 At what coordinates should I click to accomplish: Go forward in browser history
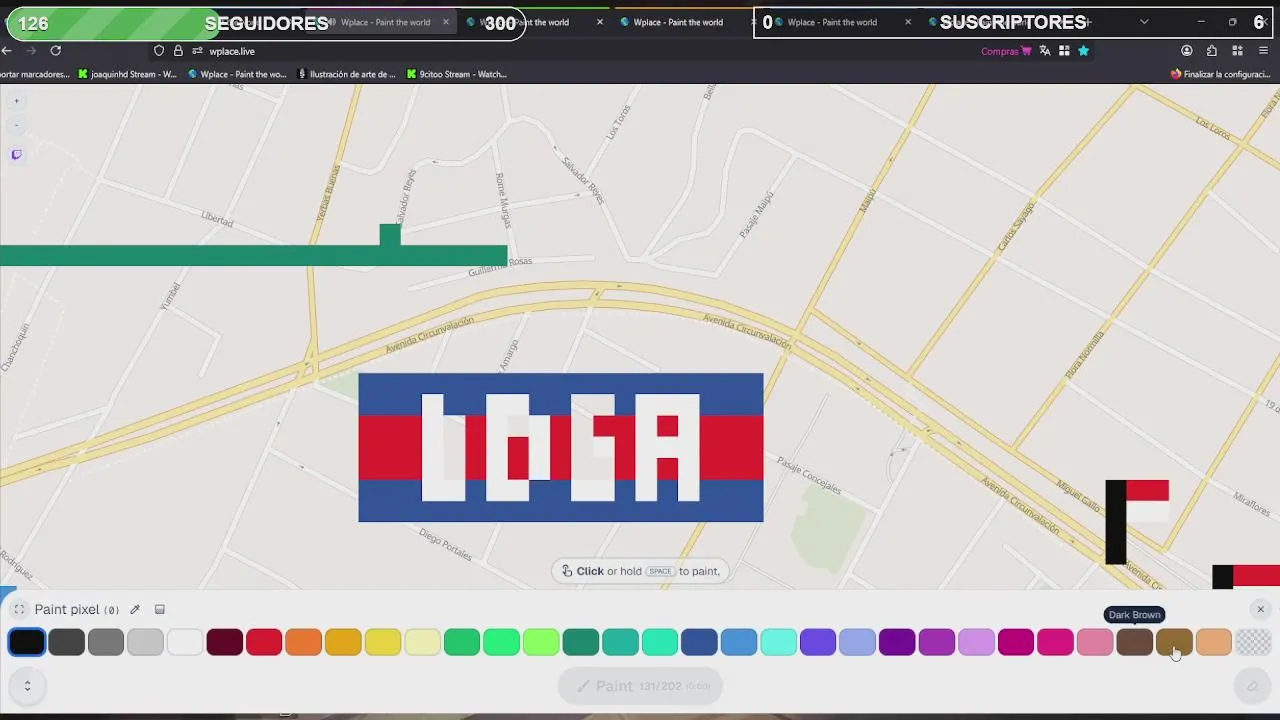pyautogui.click(x=31, y=50)
